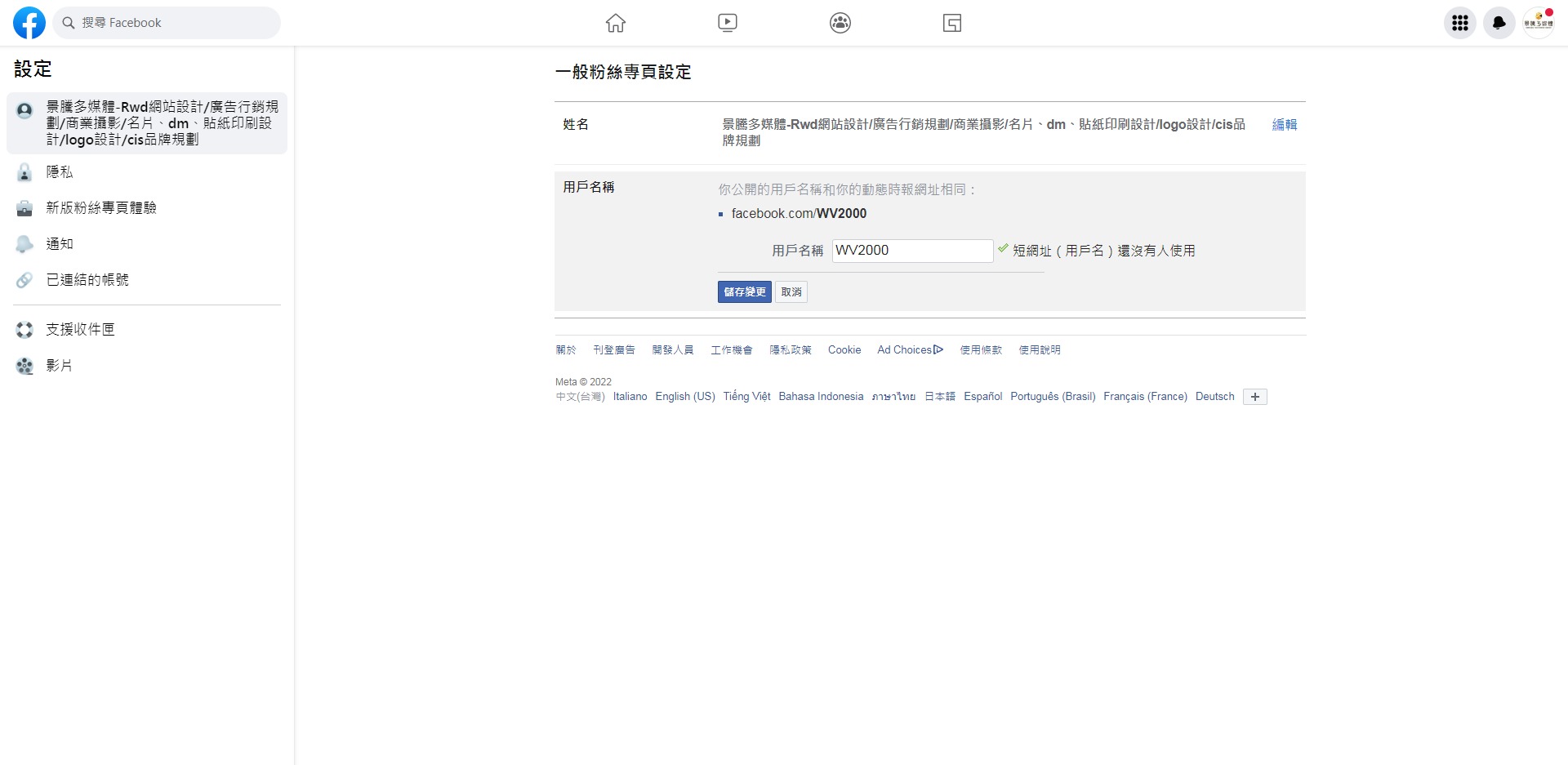This screenshot has width=1568, height=765.
Task: Click the 姓名 row label
Action: [576, 125]
